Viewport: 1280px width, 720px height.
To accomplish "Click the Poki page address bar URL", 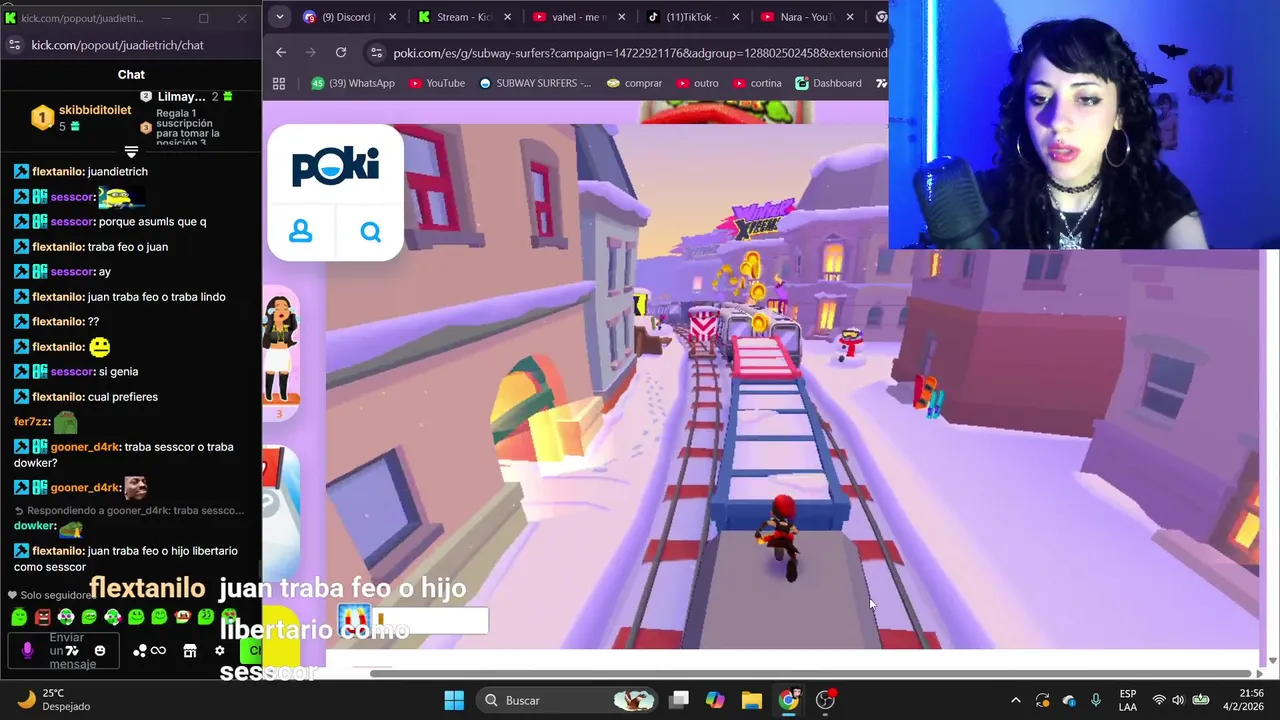I will (x=639, y=53).
